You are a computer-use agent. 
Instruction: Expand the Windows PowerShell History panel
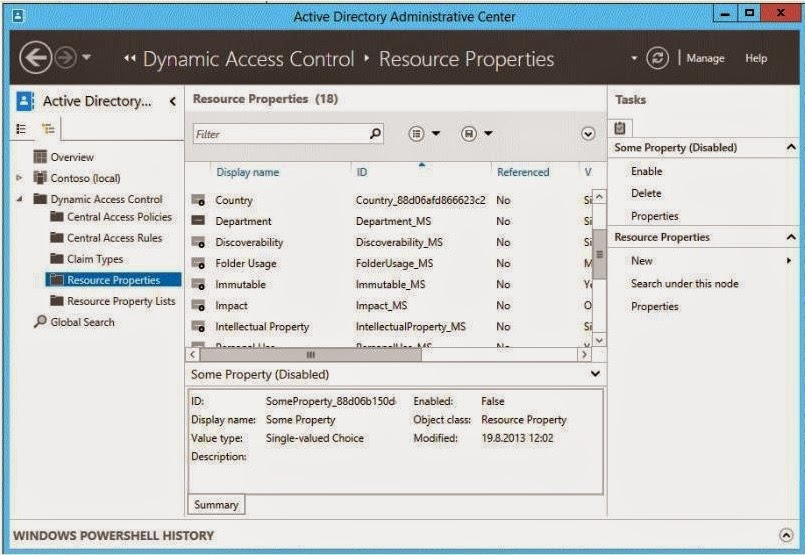(x=786, y=535)
